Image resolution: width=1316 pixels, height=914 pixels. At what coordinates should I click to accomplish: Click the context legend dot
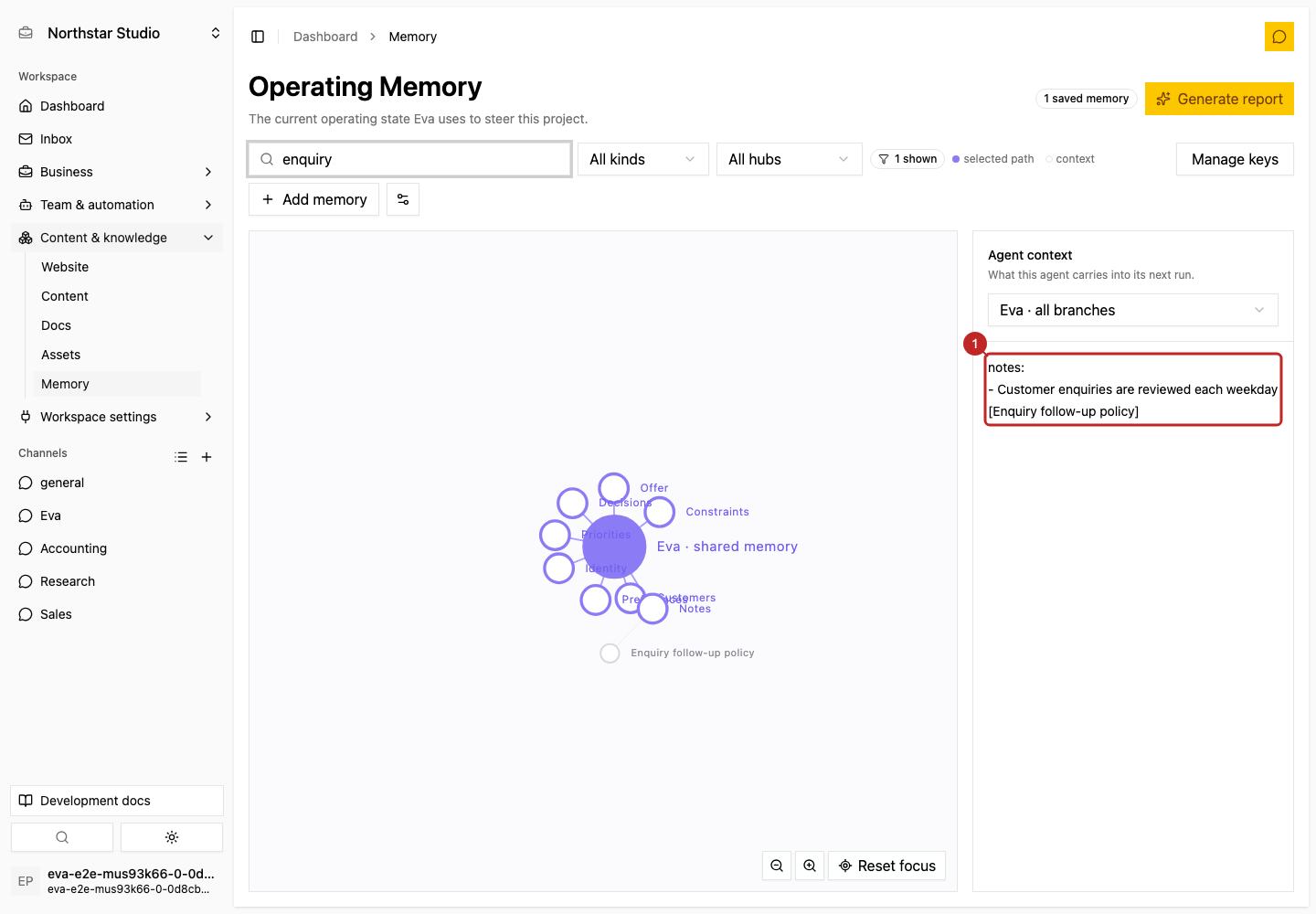click(1049, 159)
